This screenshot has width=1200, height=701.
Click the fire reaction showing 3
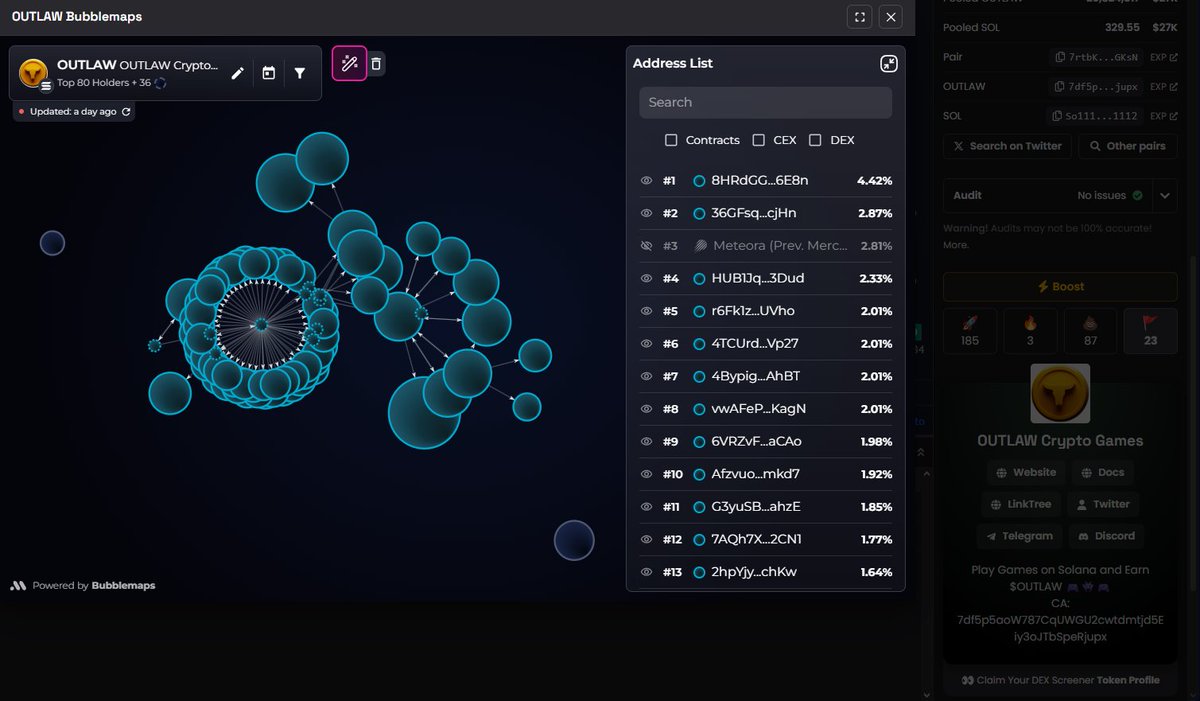click(1030, 333)
